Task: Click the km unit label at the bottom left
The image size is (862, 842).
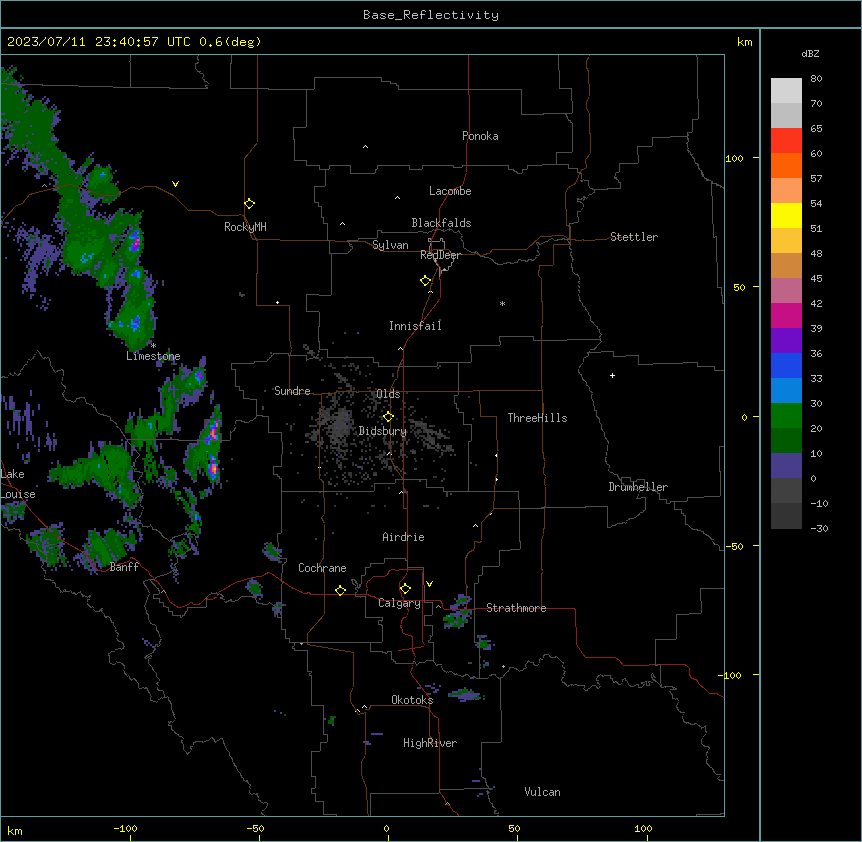Action: (x=15, y=830)
